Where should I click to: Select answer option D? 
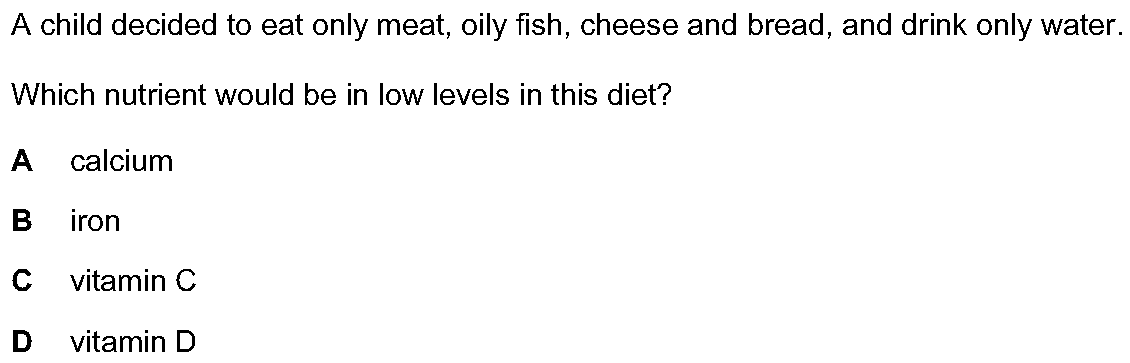[x=22, y=341]
